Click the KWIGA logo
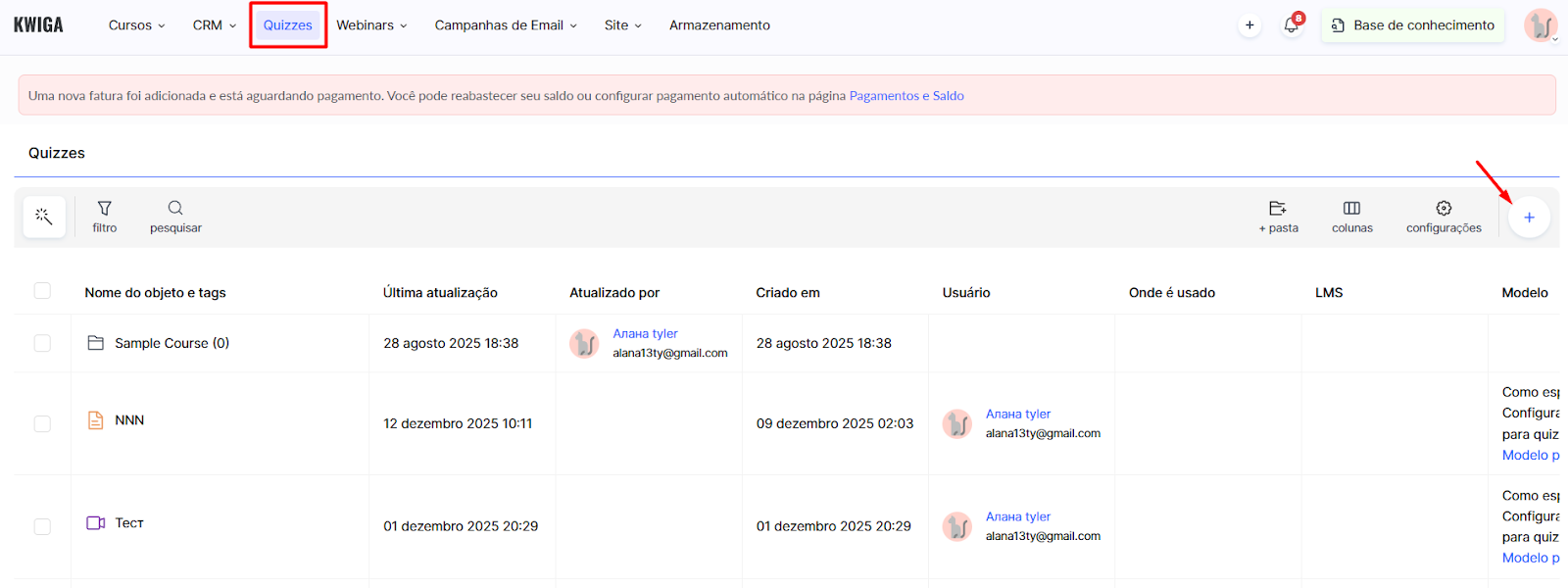 pos(38,24)
